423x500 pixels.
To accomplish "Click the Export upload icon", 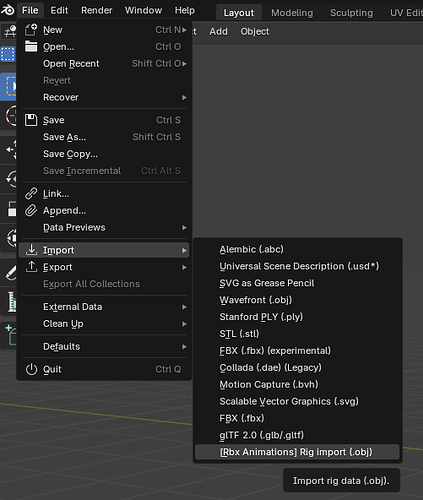I will [31, 267].
